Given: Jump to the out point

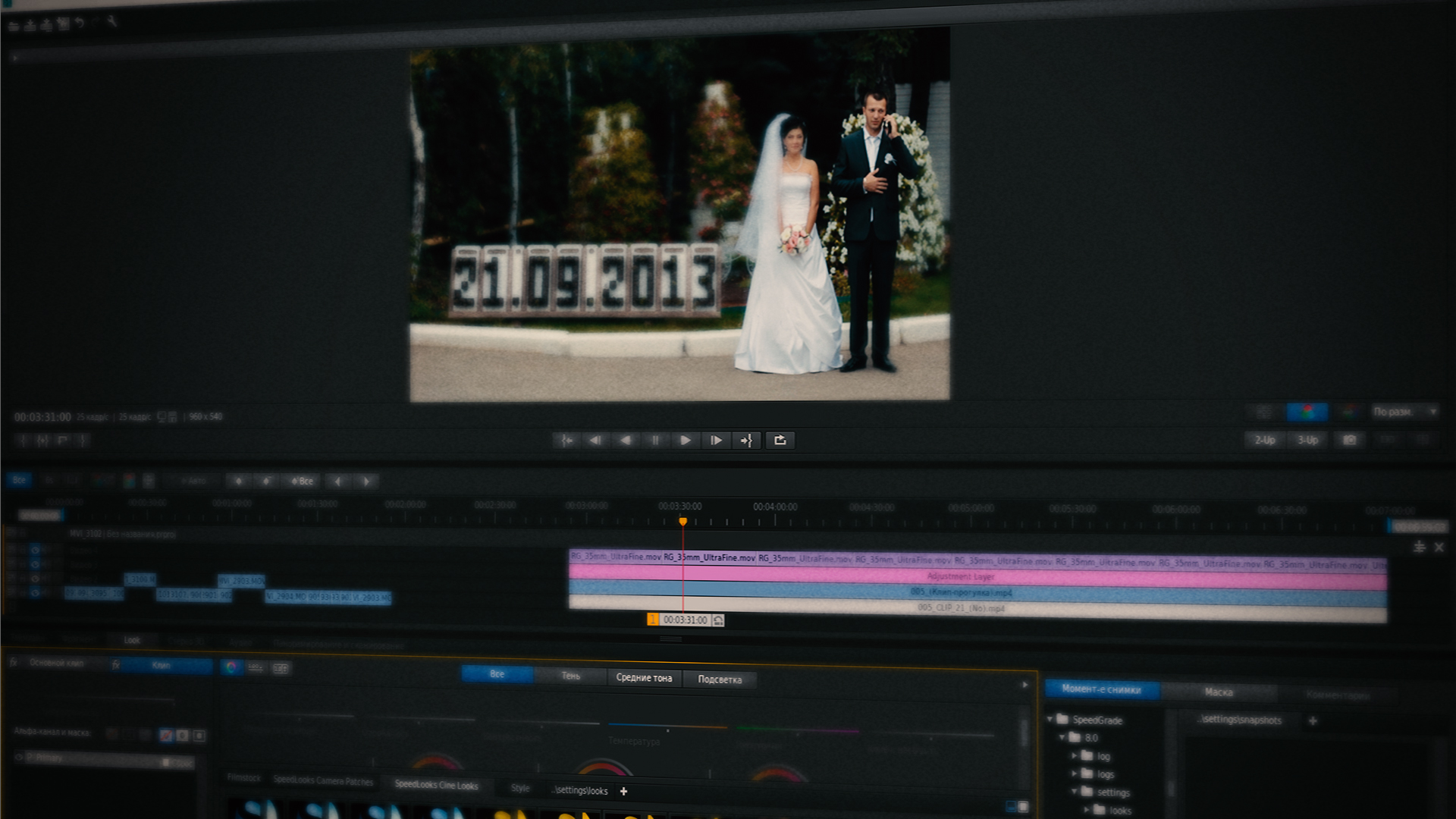Looking at the screenshot, I should (747, 441).
